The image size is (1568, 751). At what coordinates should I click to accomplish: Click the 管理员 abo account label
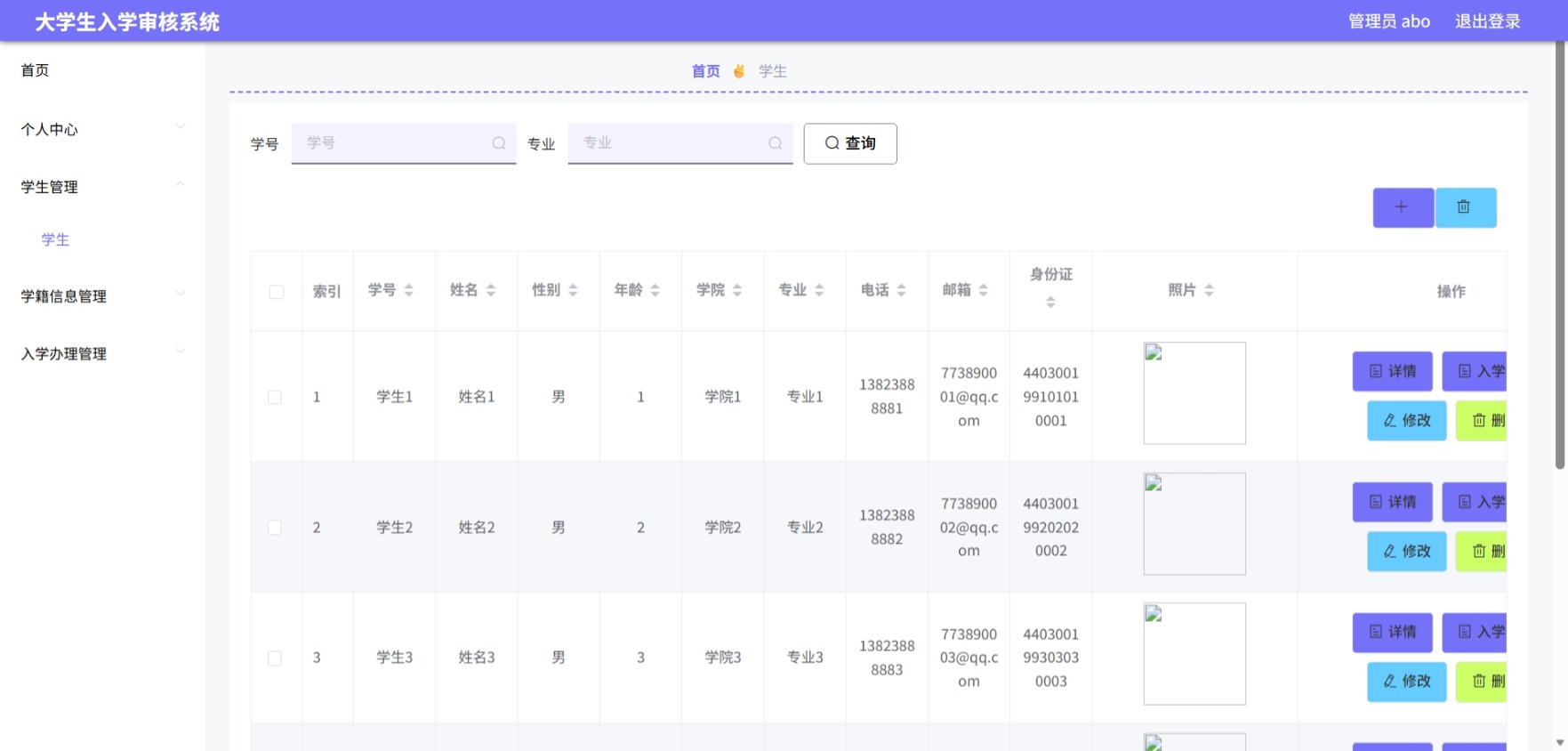(x=1389, y=21)
